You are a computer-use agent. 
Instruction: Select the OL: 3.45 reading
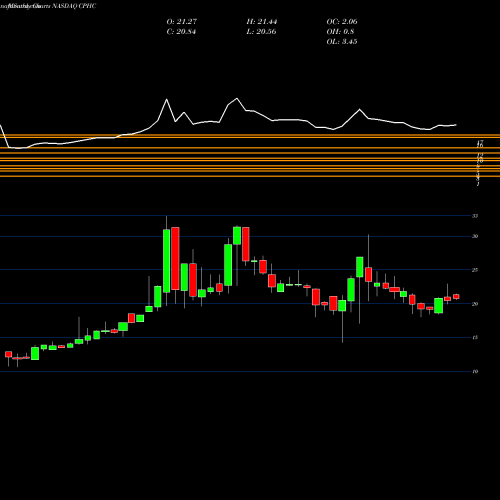click(x=342, y=42)
